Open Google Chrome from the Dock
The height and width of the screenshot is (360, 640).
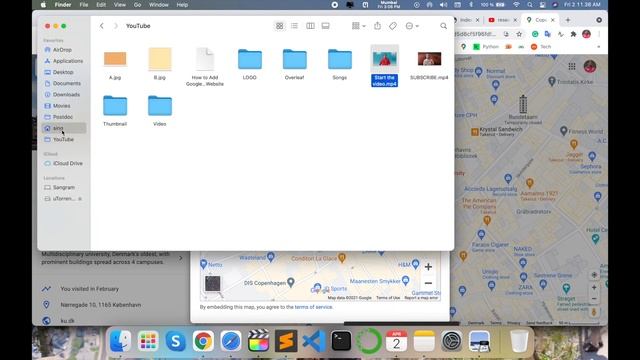point(203,341)
